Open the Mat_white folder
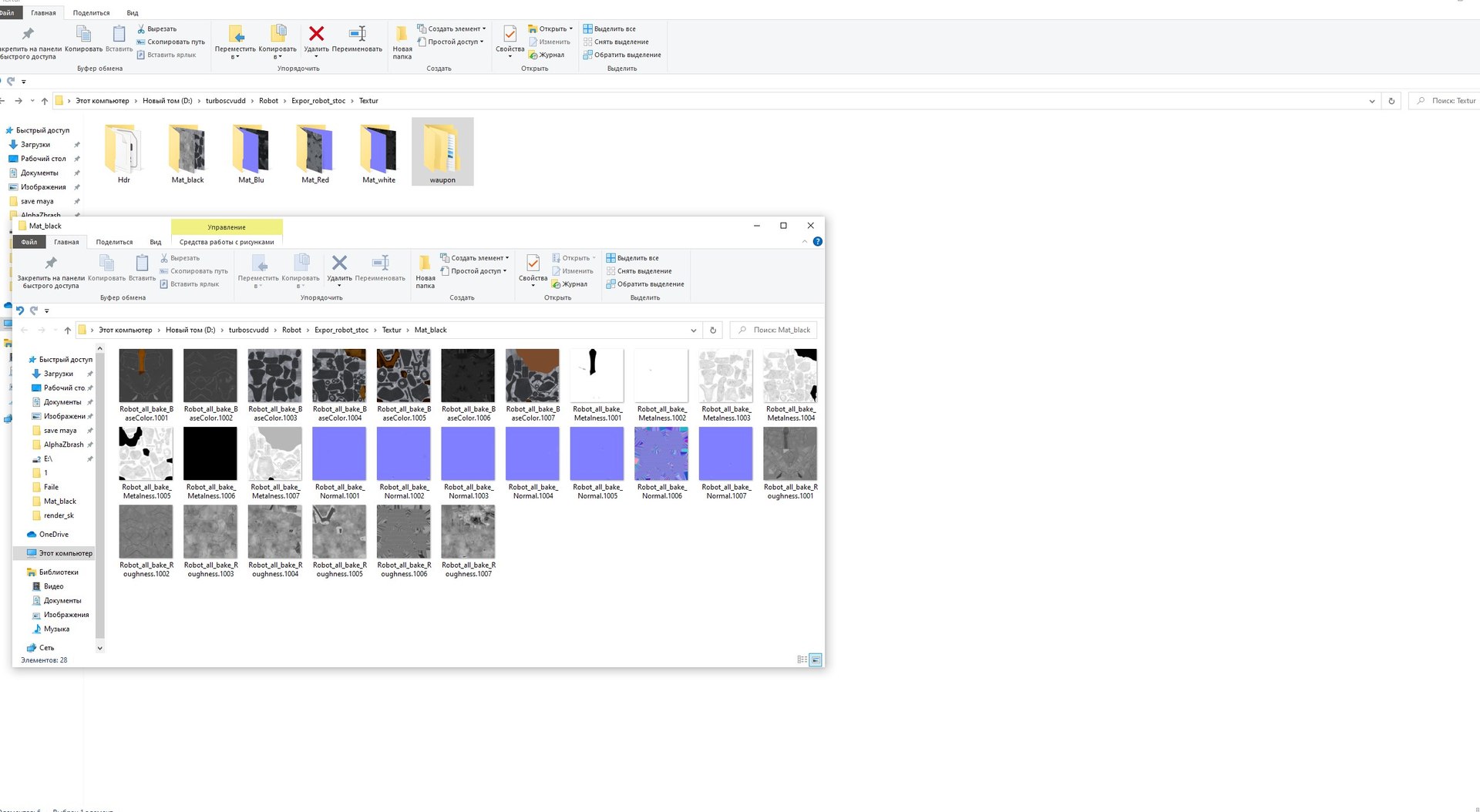This screenshot has width=1480, height=812. click(x=378, y=153)
